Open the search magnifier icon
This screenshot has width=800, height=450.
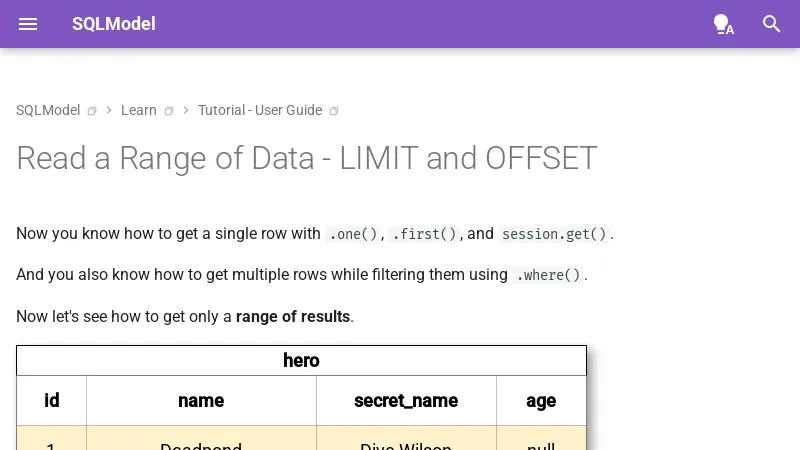point(771,24)
